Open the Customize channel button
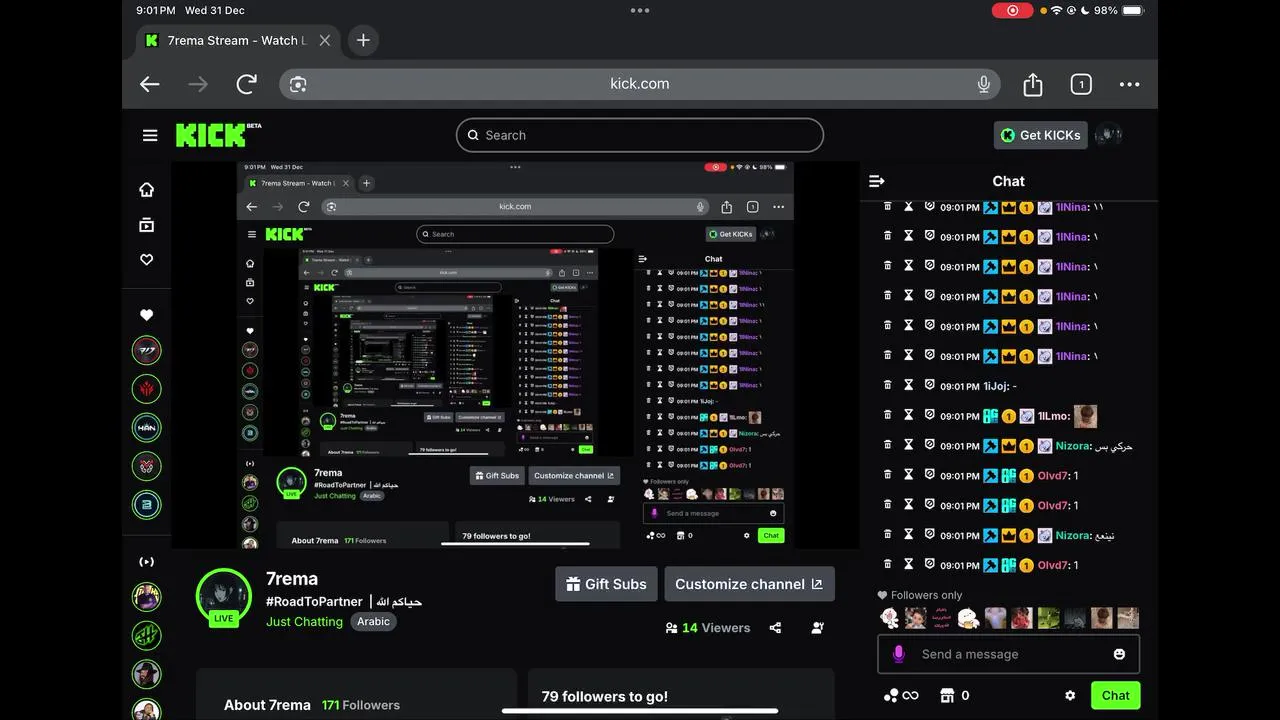 point(749,584)
